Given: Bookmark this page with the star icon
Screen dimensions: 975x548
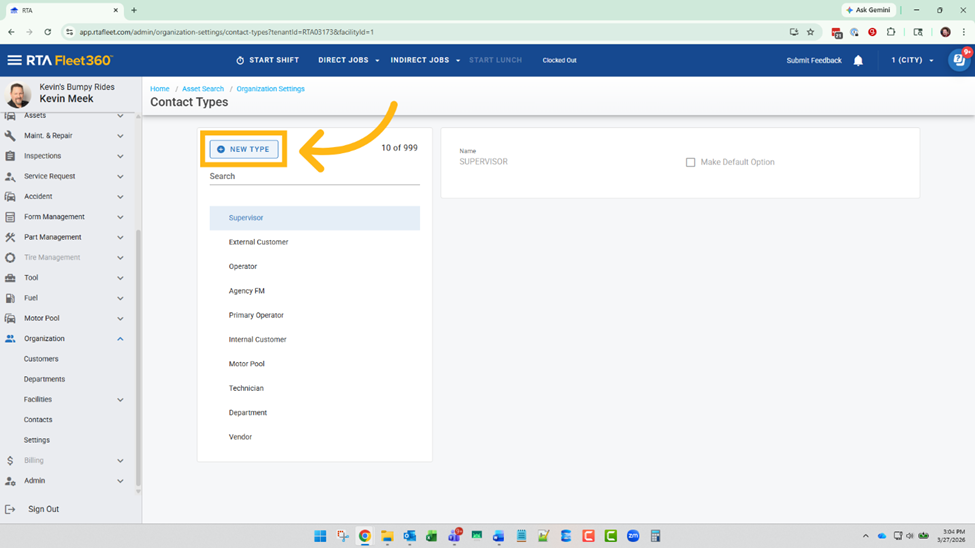Looking at the screenshot, I should click(x=810, y=32).
